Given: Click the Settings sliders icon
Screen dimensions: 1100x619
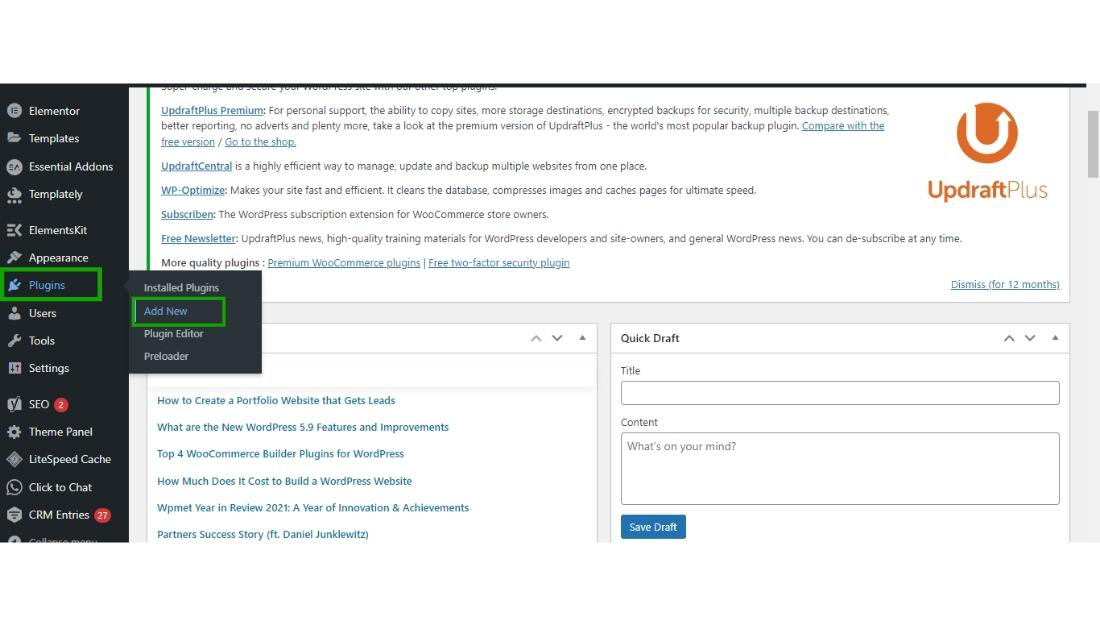Looking at the screenshot, I should tap(14, 368).
